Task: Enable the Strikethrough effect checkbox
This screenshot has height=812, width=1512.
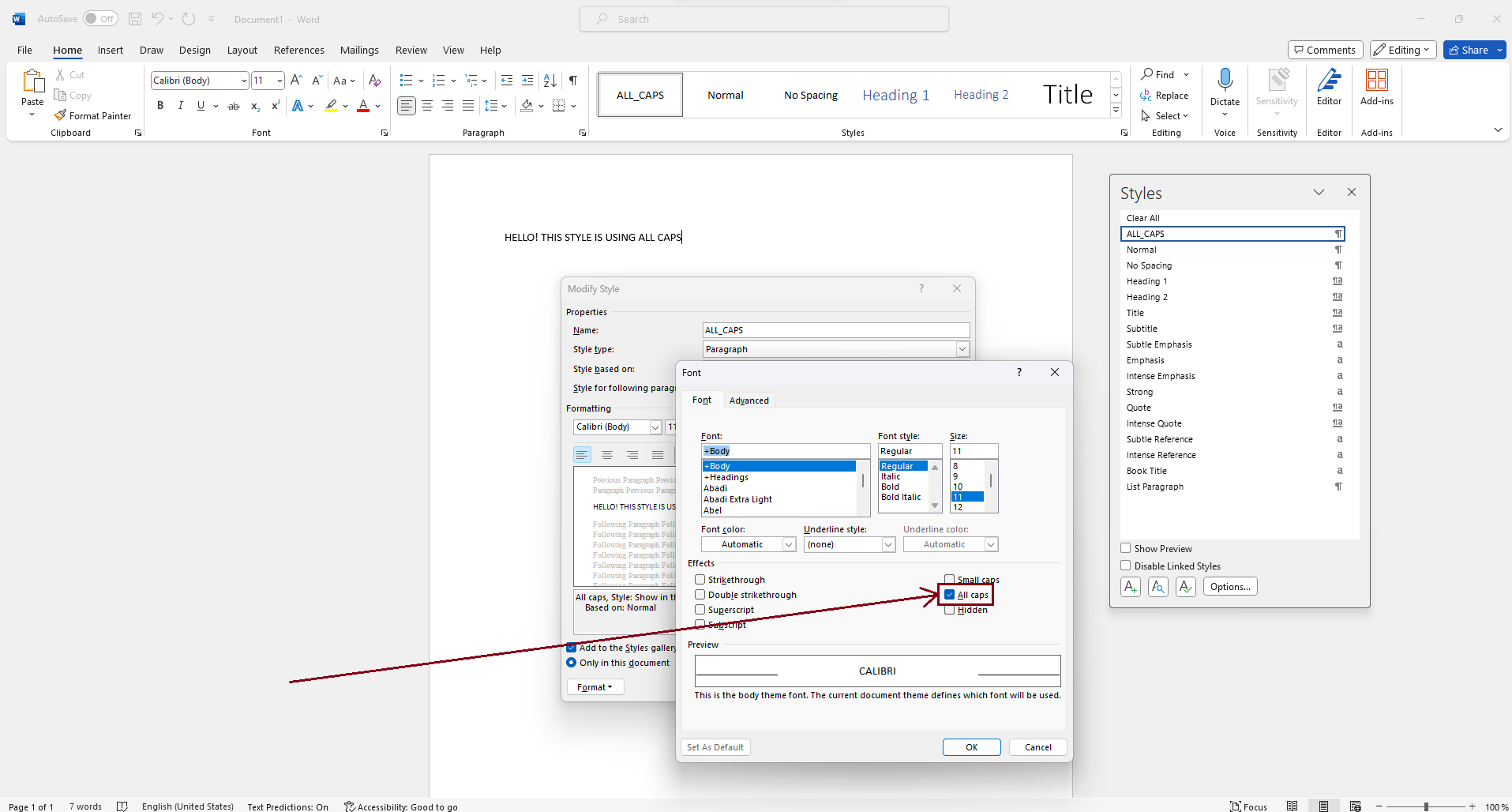Action: (x=700, y=580)
